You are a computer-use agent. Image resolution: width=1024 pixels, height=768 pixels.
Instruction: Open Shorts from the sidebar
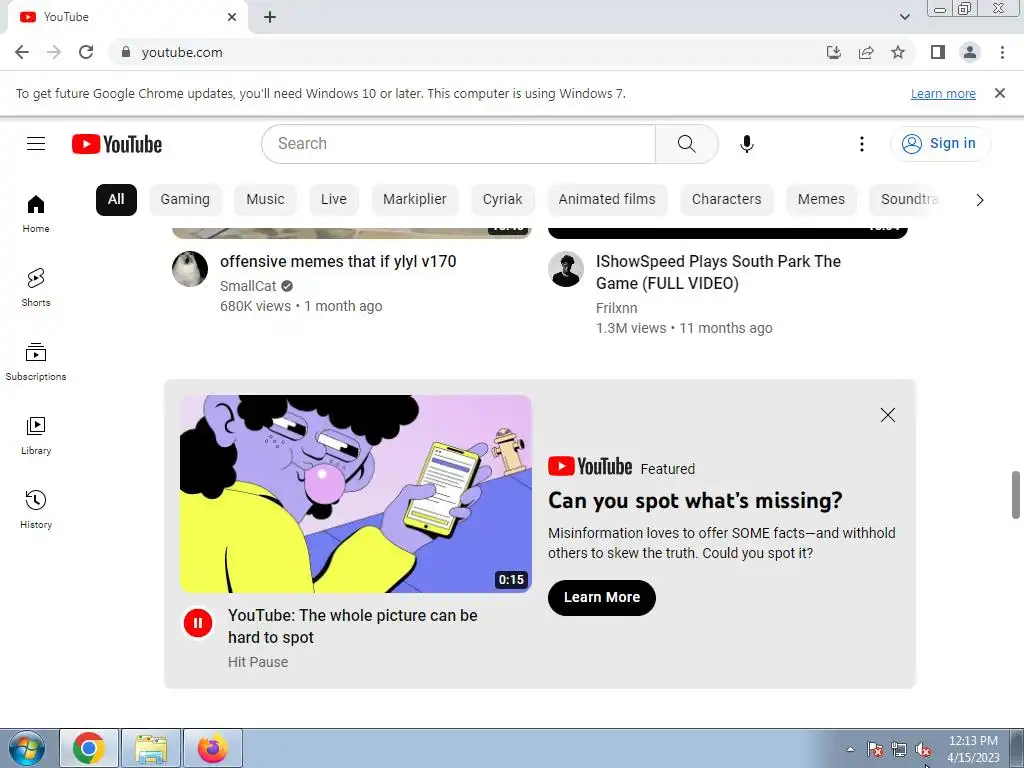click(36, 287)
